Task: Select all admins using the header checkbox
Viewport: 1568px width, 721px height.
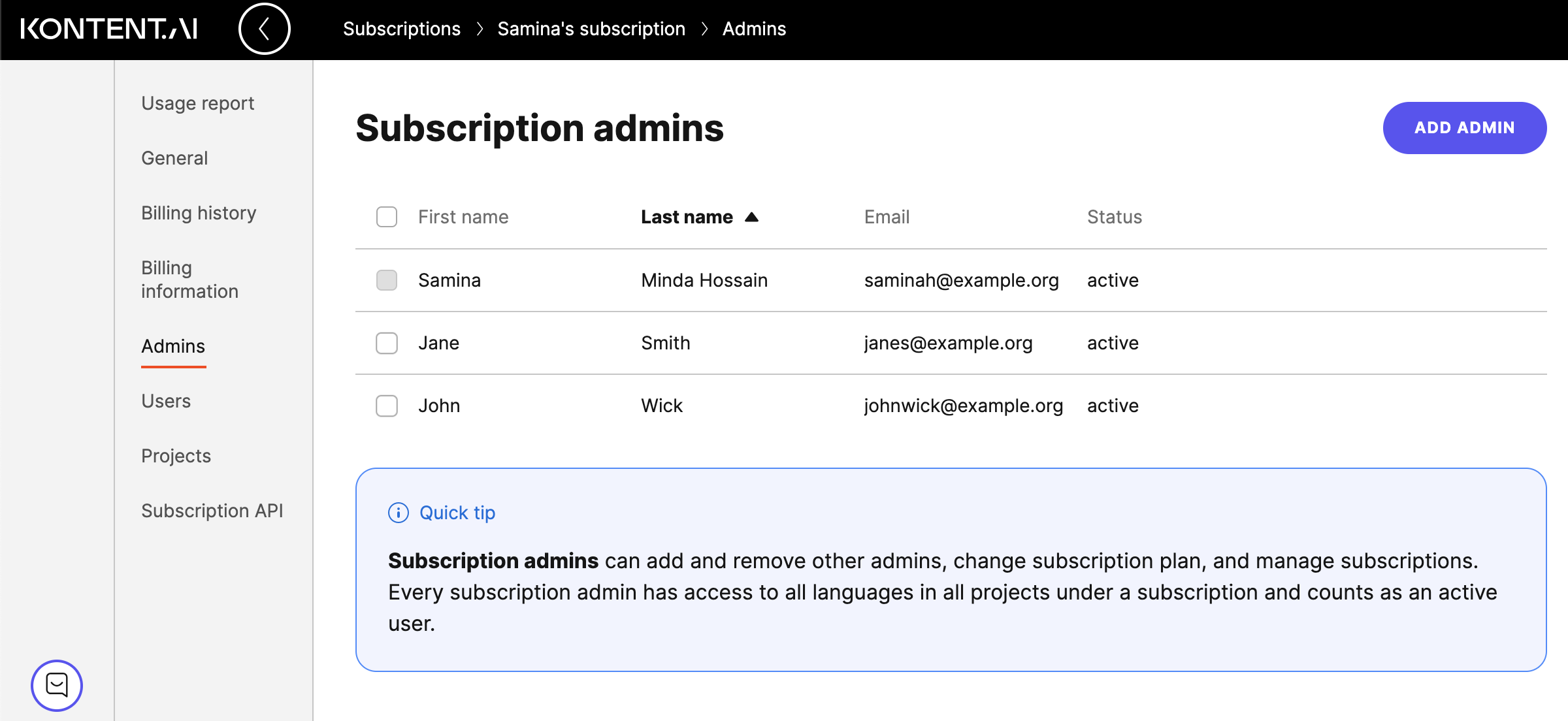Action: click(x=387, y=216)
